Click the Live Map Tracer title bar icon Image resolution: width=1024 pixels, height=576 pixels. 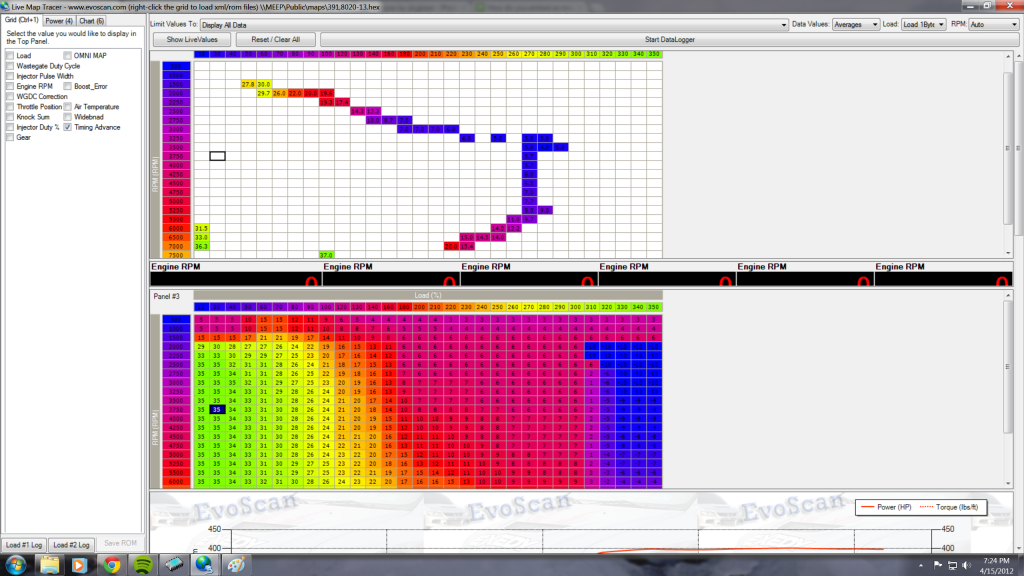(x=5, y=7)
